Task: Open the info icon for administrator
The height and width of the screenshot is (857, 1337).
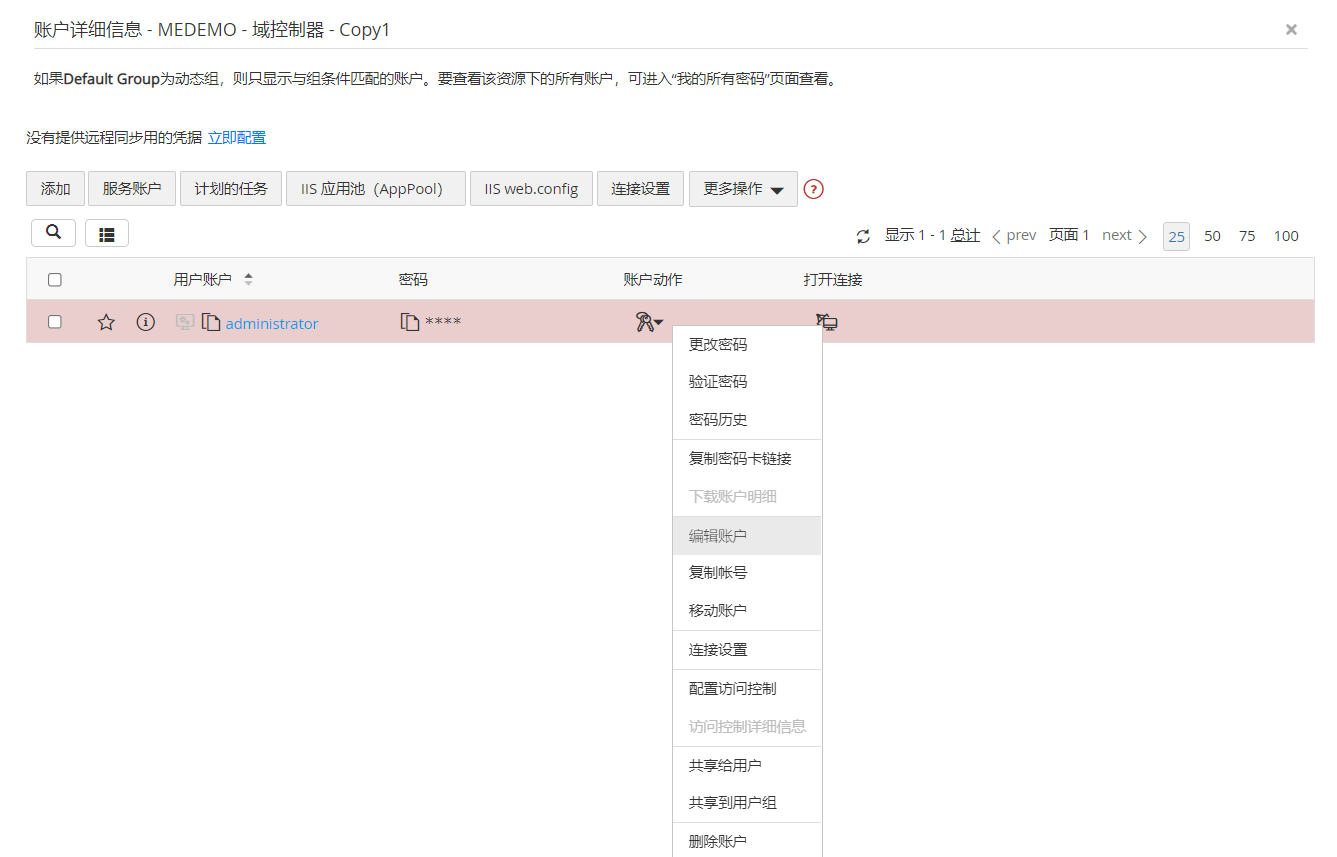Action: 146,322
